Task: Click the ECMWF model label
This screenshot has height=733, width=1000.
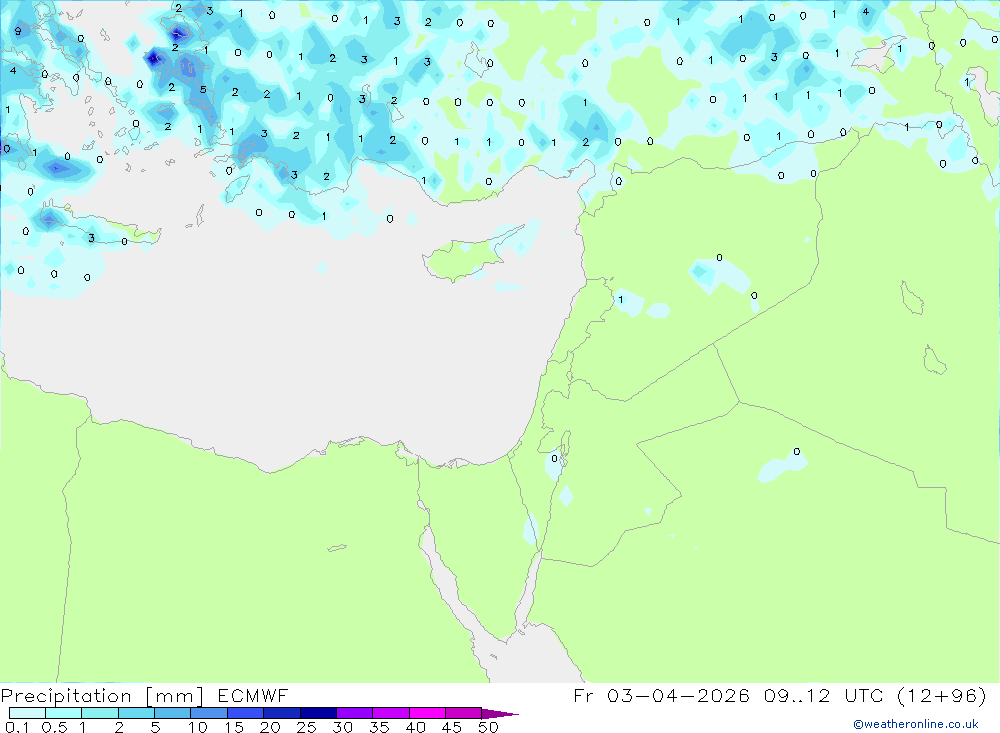Action: pyautogui.click(x=253, y=696)
